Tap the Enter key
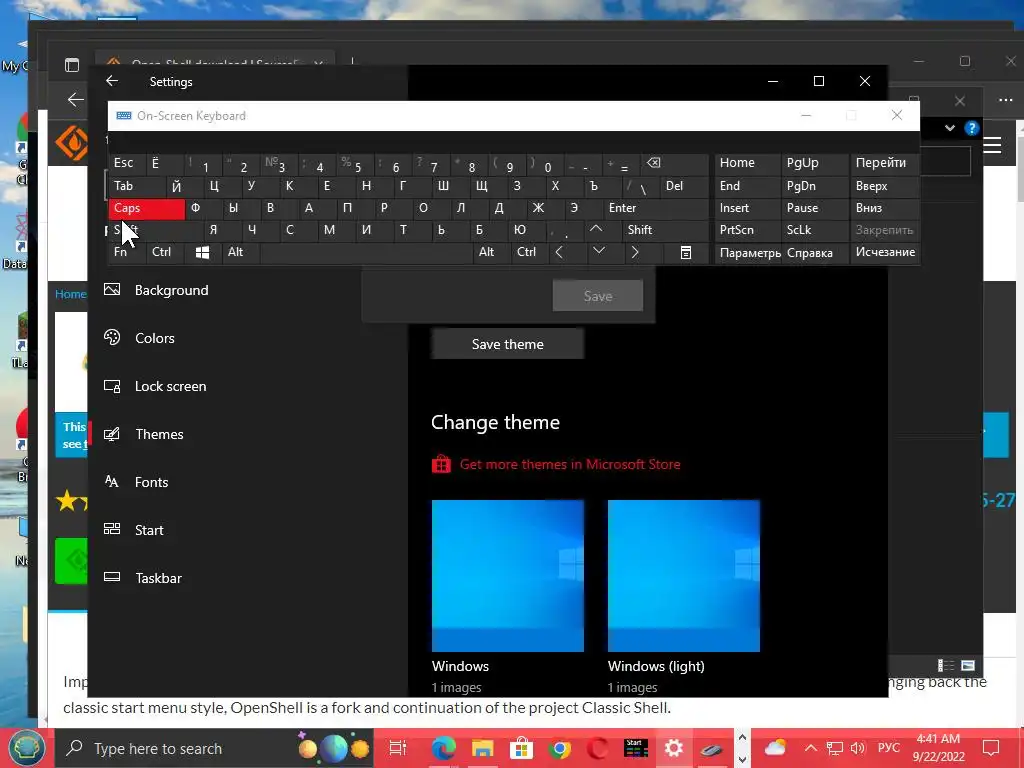The width and height of the screenshot is (1024, 768). (656, 208)
